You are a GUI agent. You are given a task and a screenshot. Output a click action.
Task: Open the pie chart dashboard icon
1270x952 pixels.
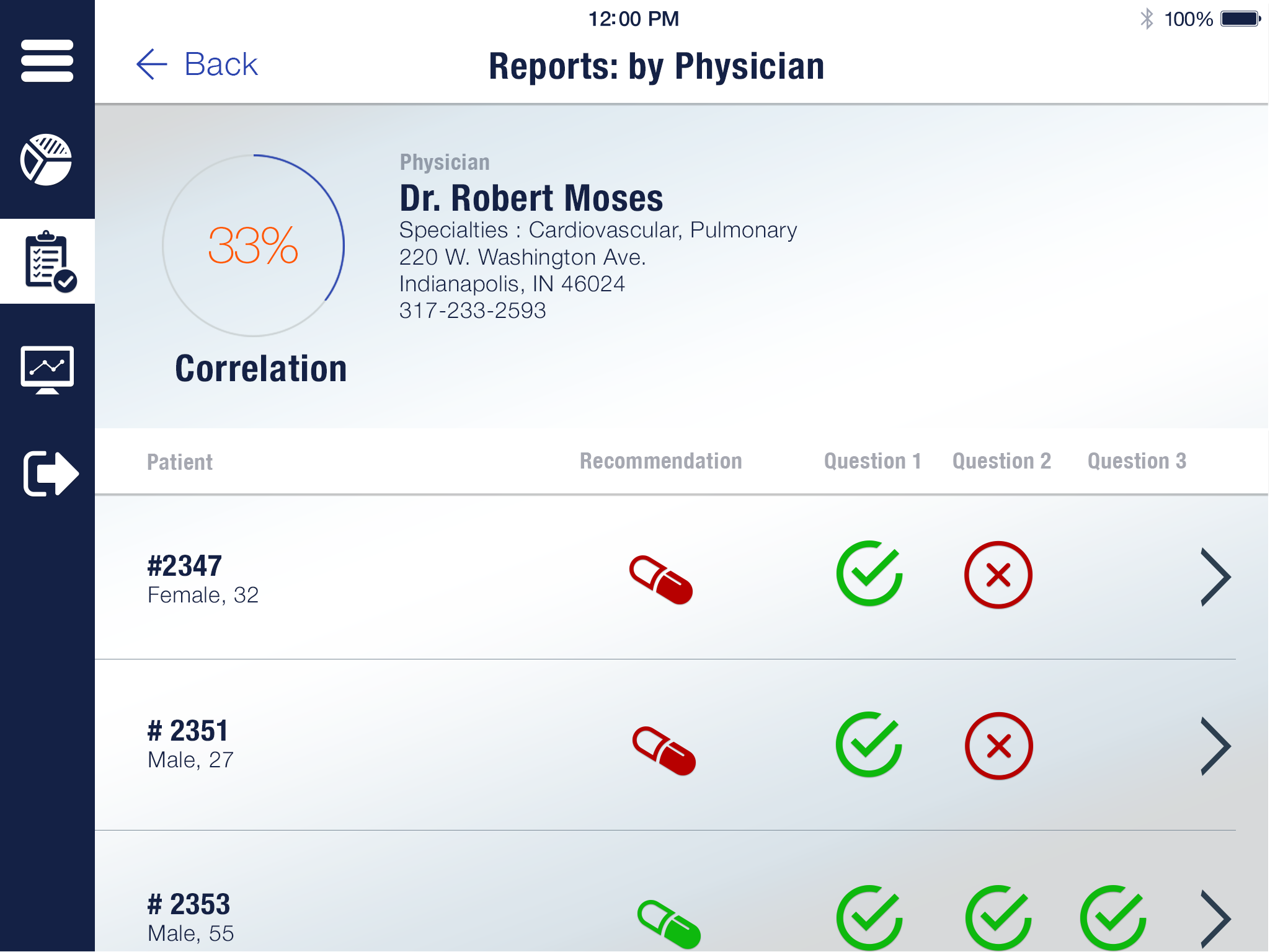tap(47, 160)
